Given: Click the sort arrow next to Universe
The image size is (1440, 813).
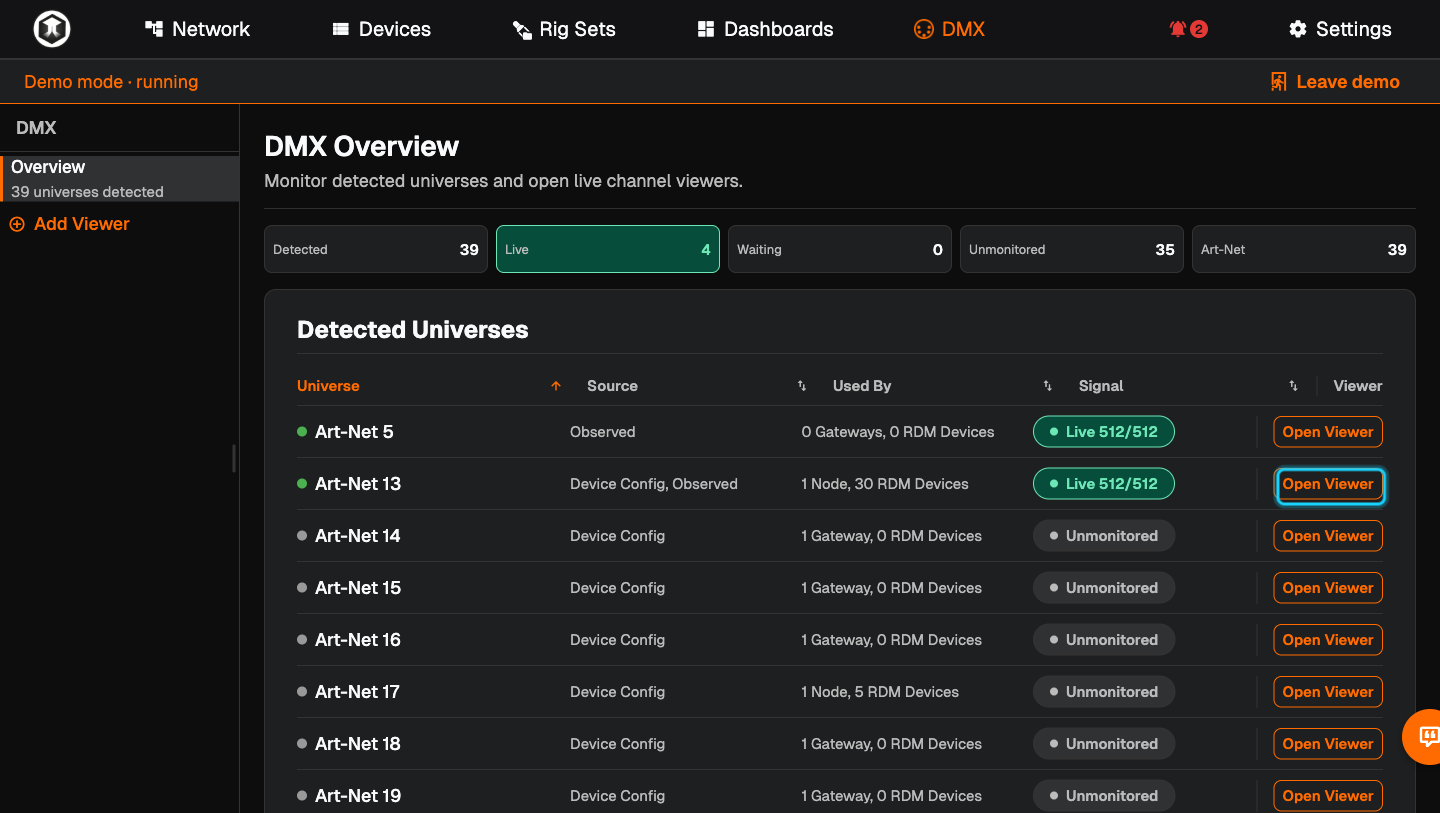Looking at the screenshot, I should click(x=556, y=386).
